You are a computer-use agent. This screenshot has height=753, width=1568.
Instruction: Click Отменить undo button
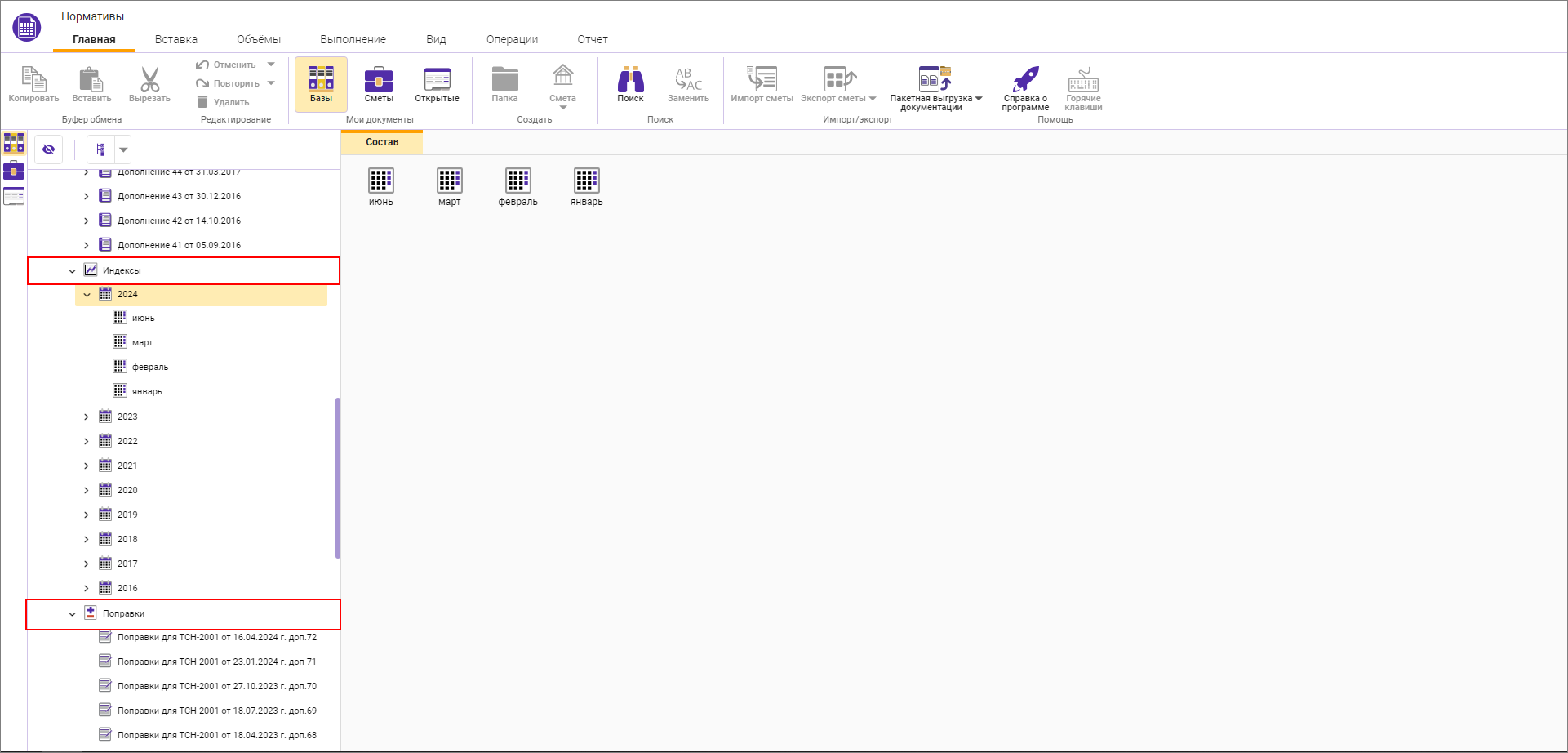(x=226, y=65)
